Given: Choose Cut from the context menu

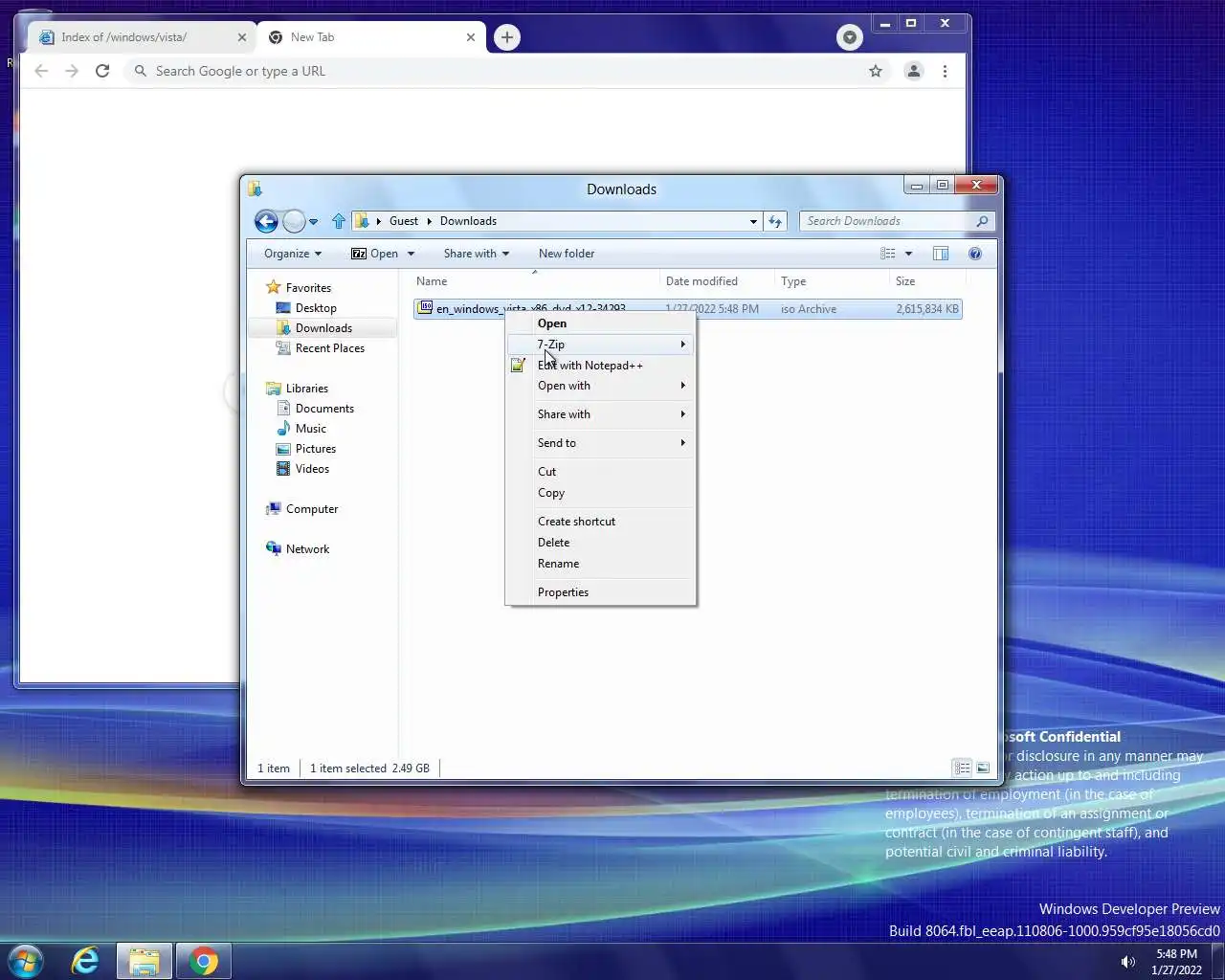Looking at the screenshot, I should [600, 472].
